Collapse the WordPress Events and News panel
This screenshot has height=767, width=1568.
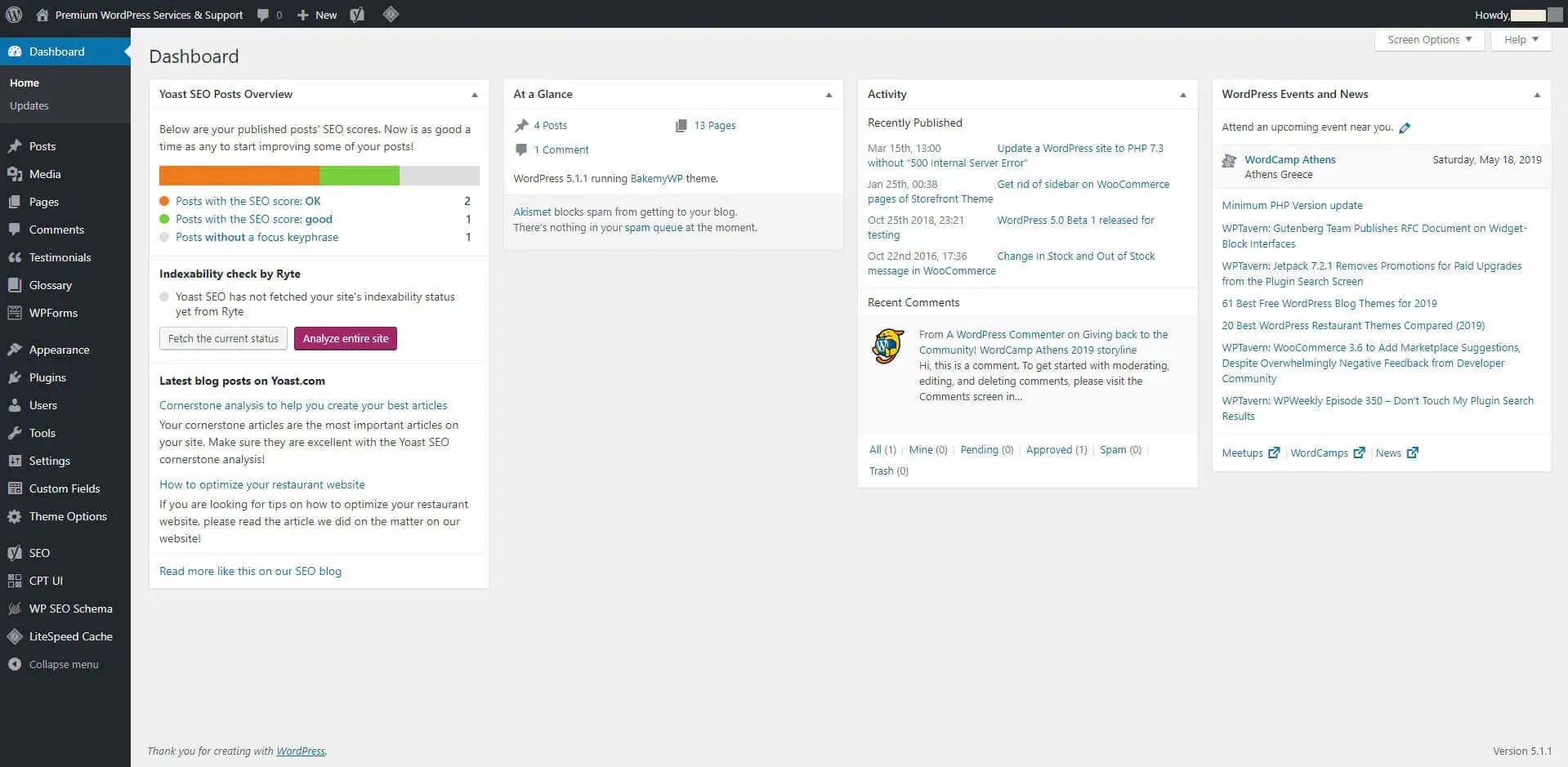1537,95
